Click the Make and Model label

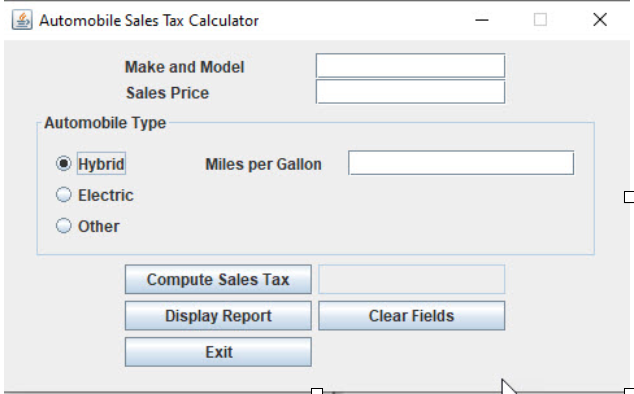184,67
